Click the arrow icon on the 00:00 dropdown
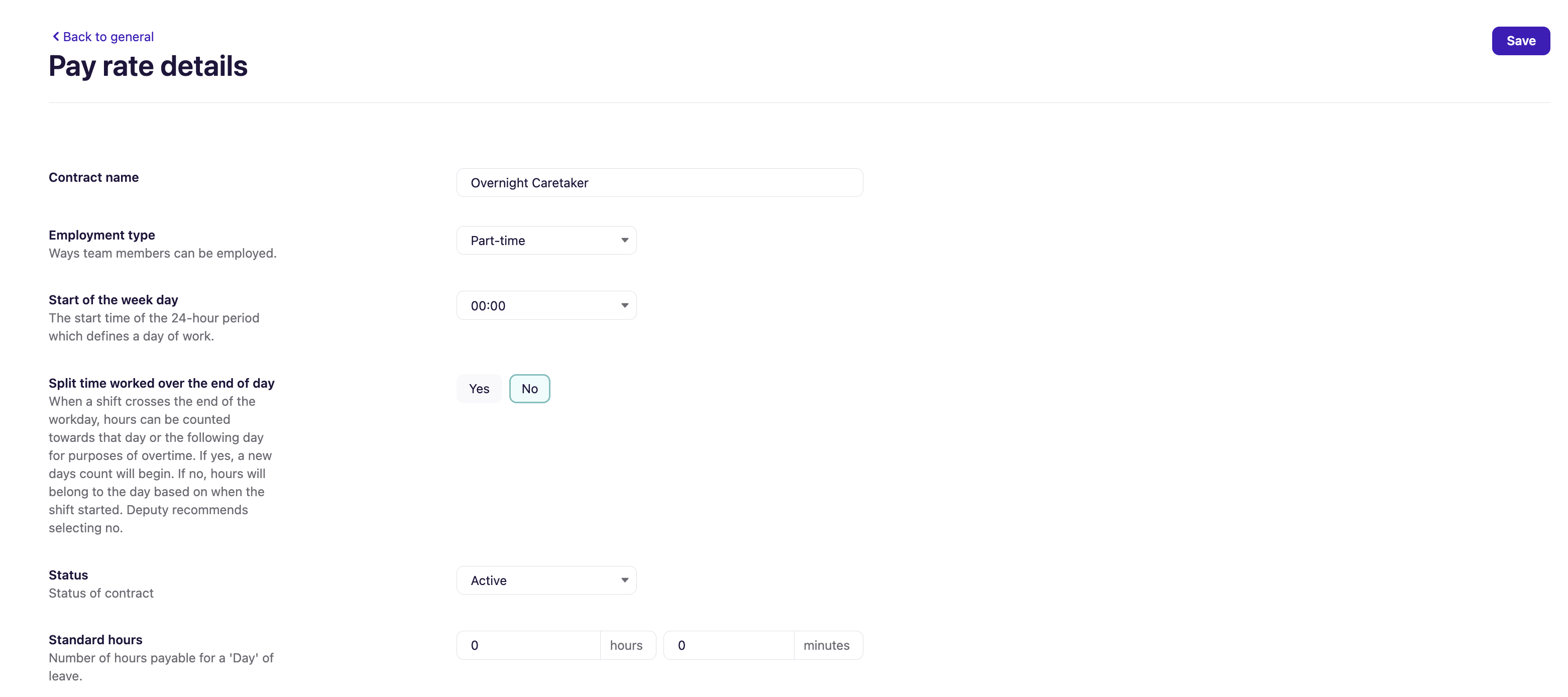This screenshot has width=1568, height=697. click(624, 306)
